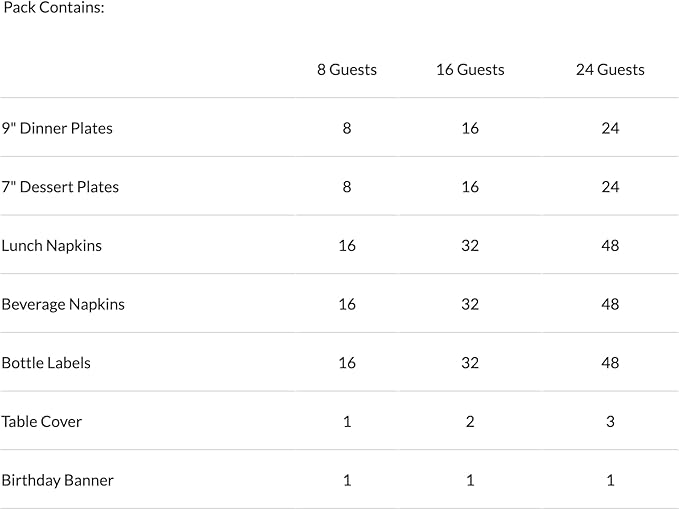
Task: Select the "24 Guests" column header
Action: coord(610,70)
